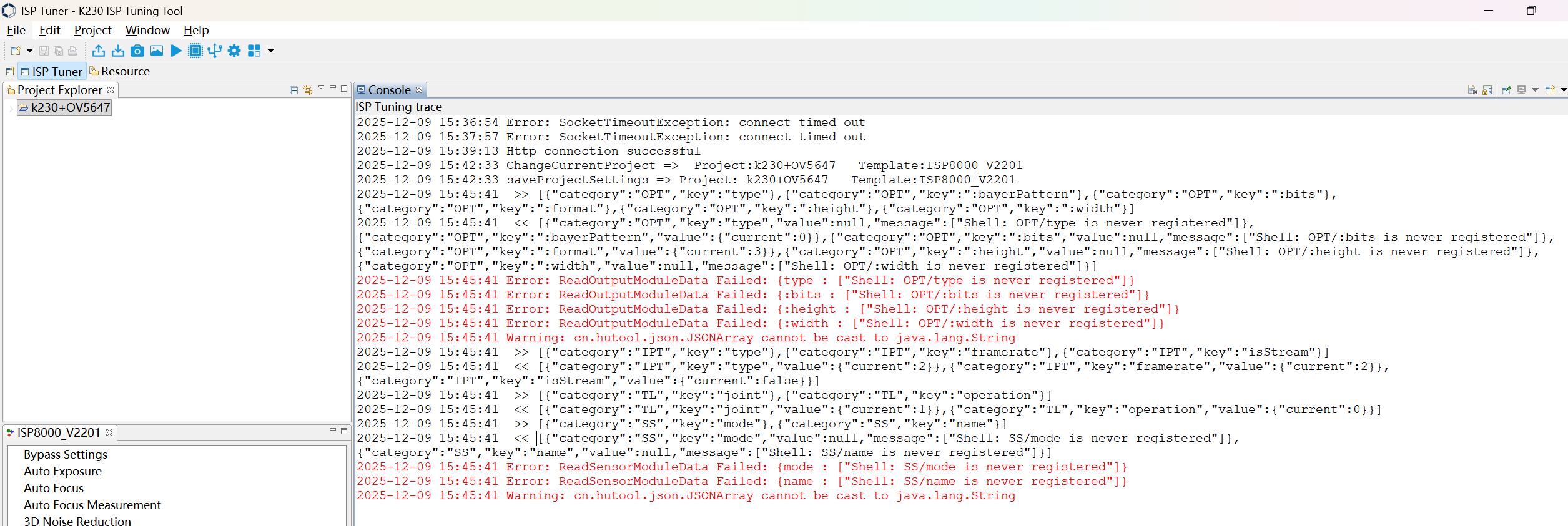Toggle Pin Console in the Console toolbar
The image size is (1568, 526).
[1506, 90]
